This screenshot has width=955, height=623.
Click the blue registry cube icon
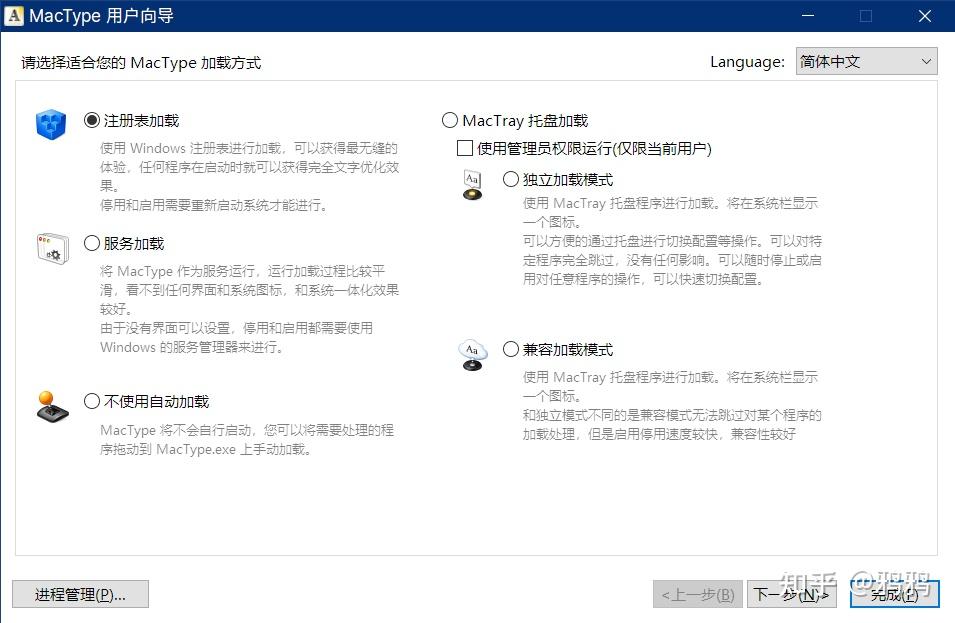pyautogui.click(x=50, y=123)
